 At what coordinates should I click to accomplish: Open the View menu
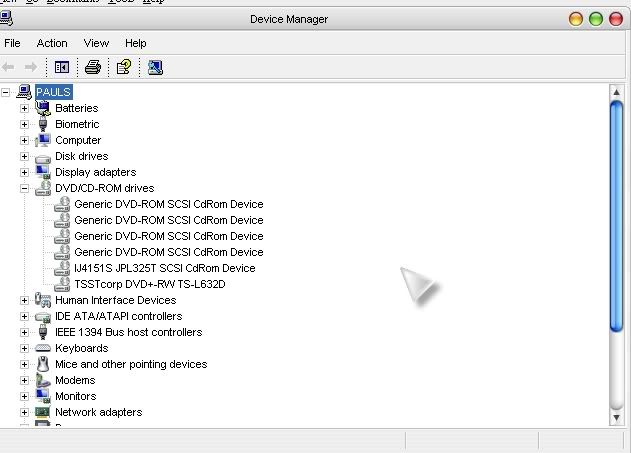(x=96, y=43)
